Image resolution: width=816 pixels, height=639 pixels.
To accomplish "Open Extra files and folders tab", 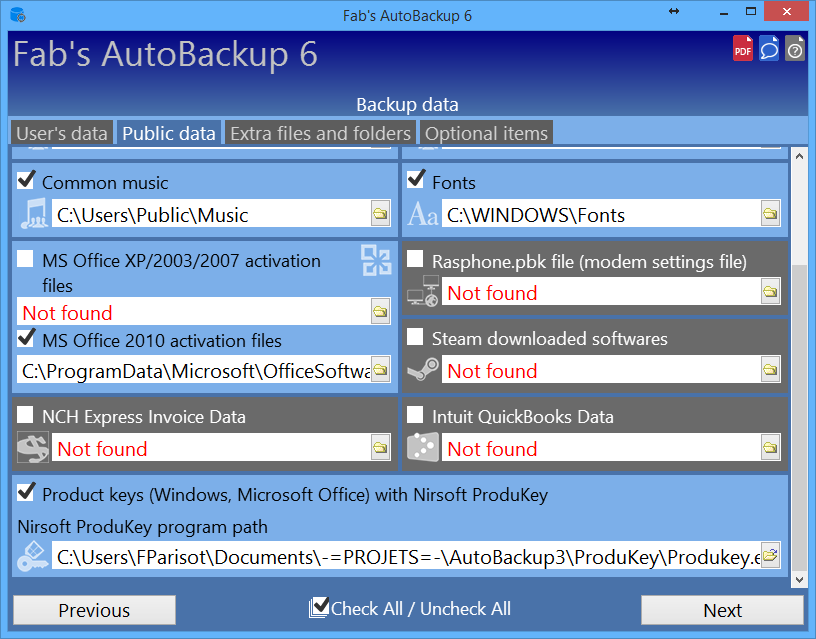I will pyautogui.click(x=321, y=133).
